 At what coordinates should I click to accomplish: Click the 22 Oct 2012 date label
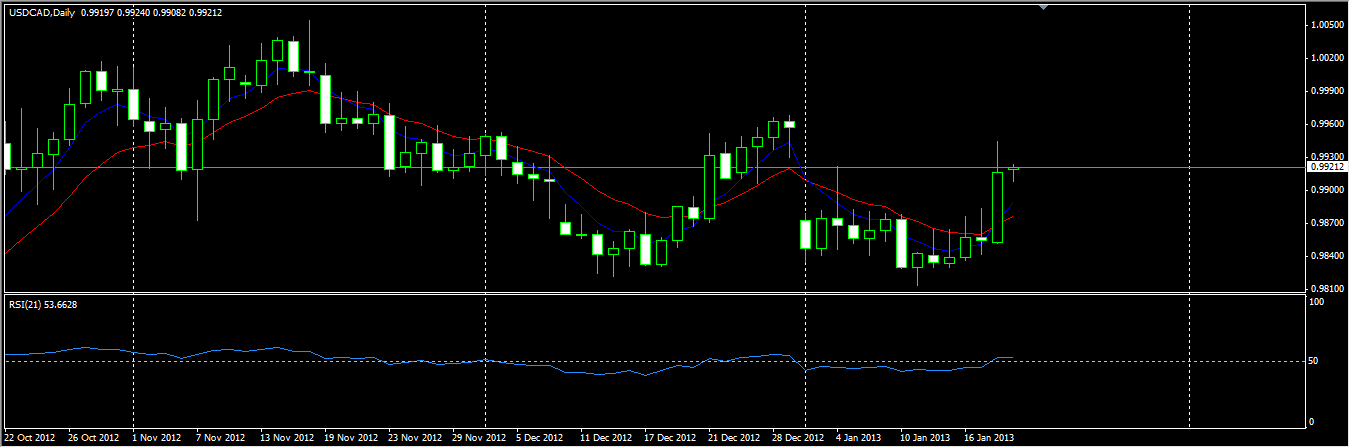tap(32, 438)
